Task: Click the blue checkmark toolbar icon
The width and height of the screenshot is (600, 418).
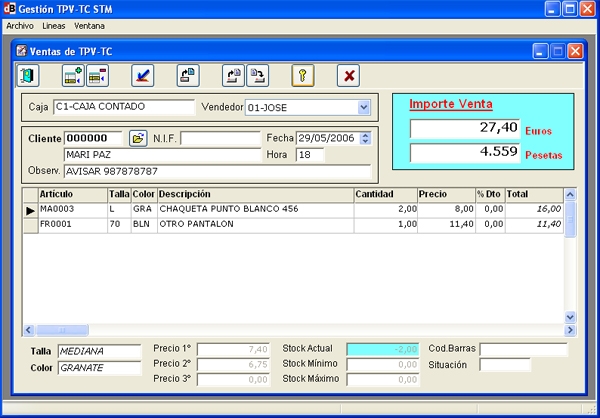Action: point(143,75)
